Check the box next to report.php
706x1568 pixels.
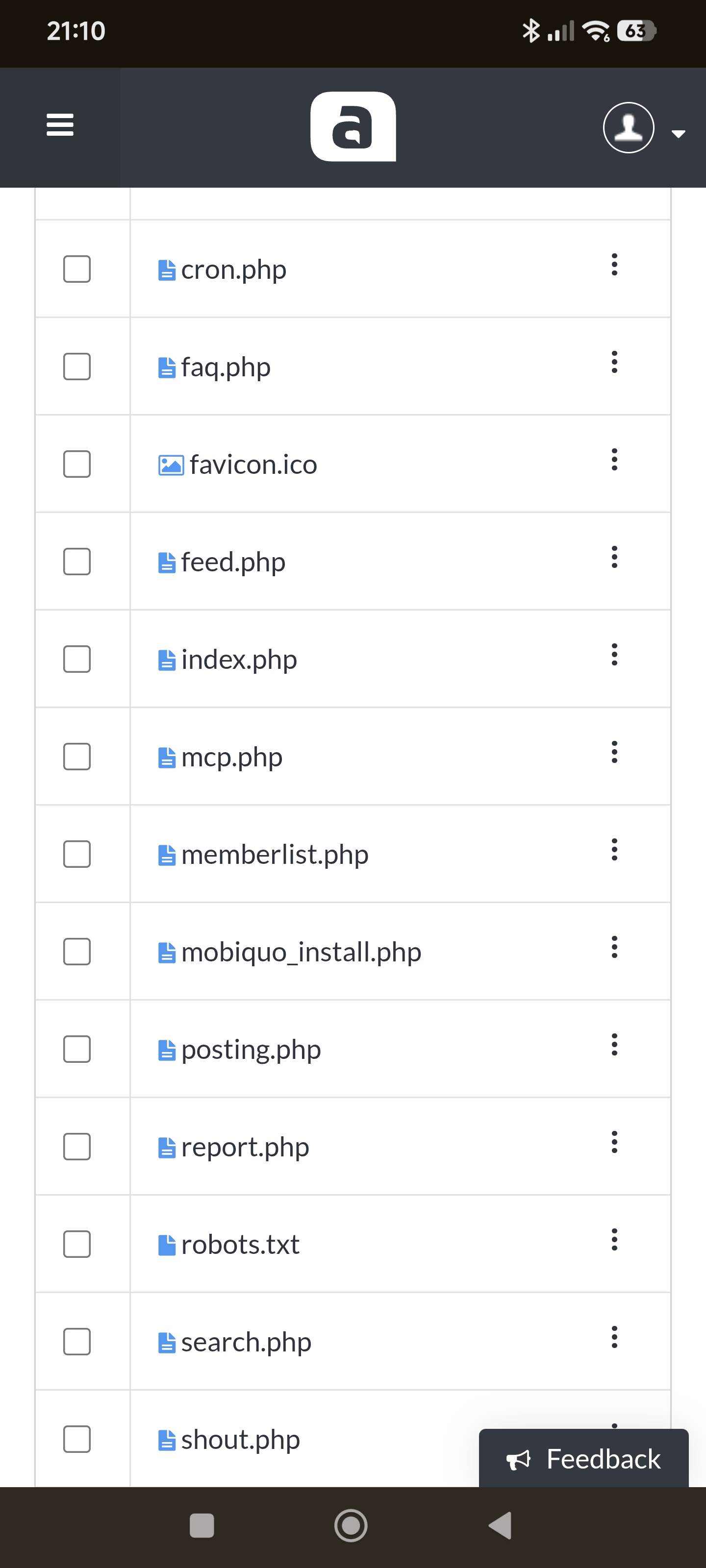coord(77,1147)
